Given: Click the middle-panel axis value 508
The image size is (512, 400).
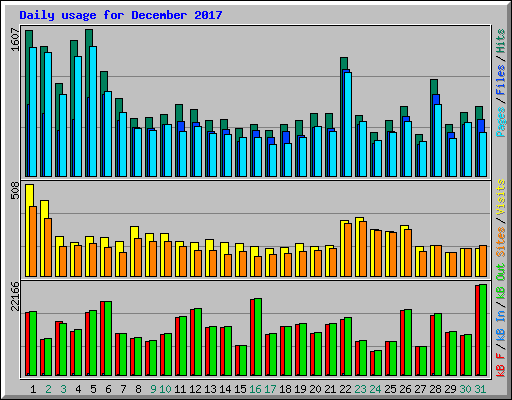Looking at the screenshot, I should coord(15,191).
